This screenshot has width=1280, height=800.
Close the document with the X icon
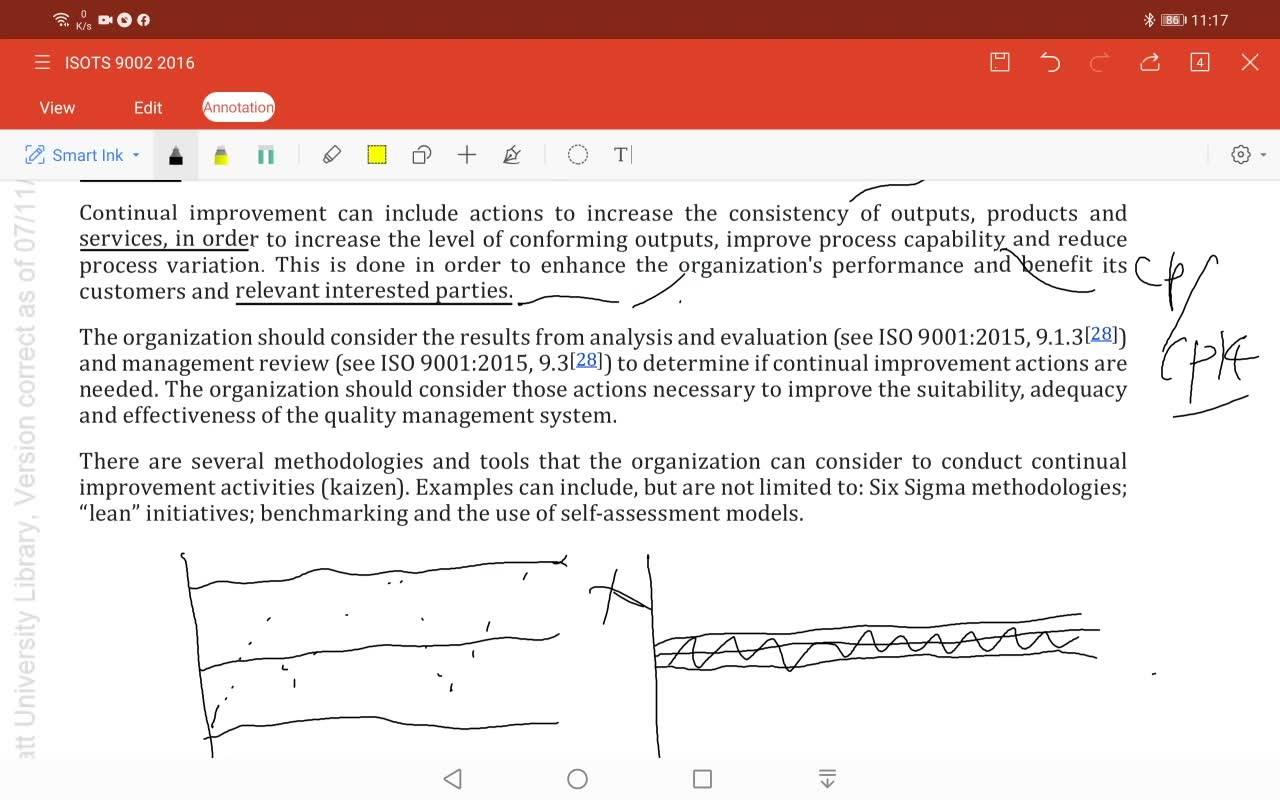[1250, 62]
